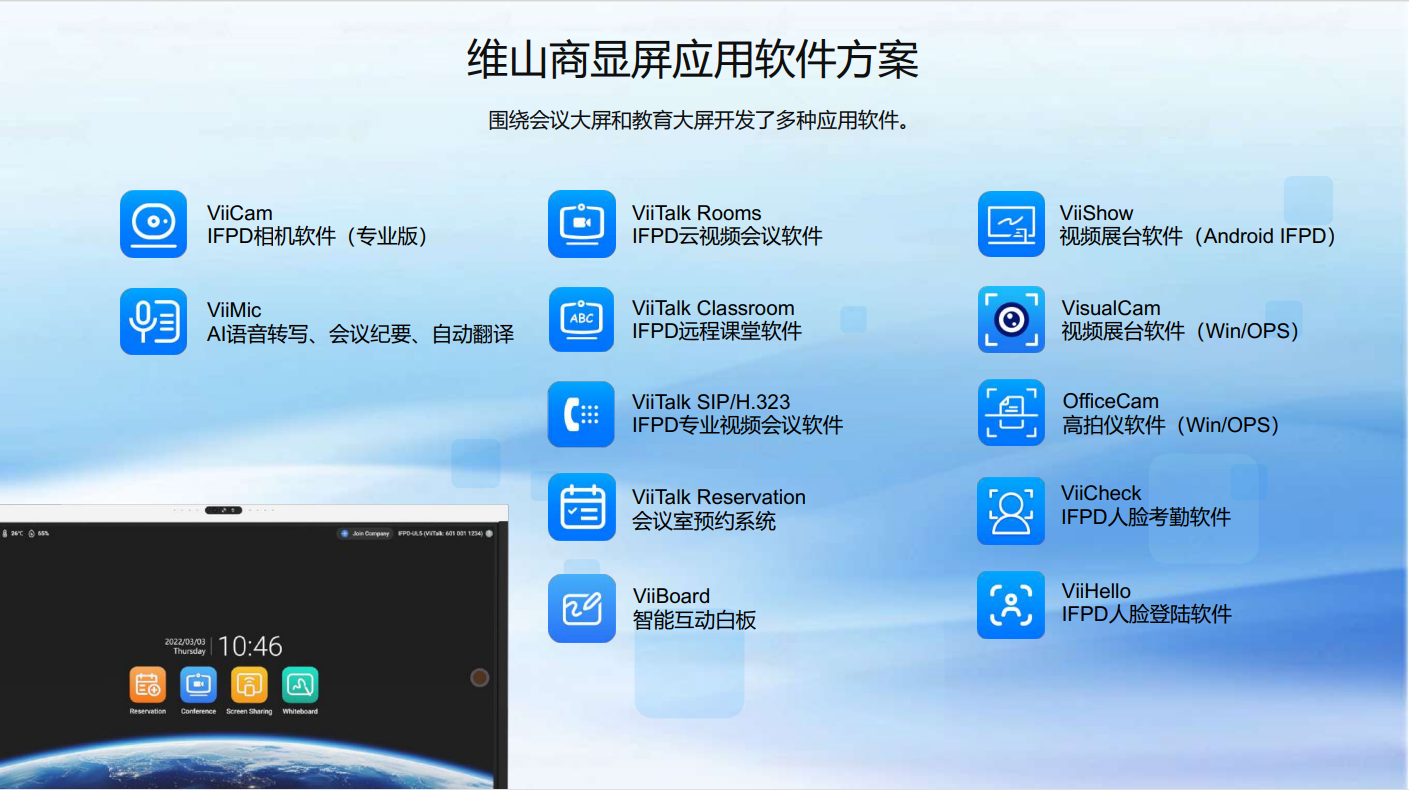Click the IFPD-UL5 ViiTalk ID label

tap(440, 532)
